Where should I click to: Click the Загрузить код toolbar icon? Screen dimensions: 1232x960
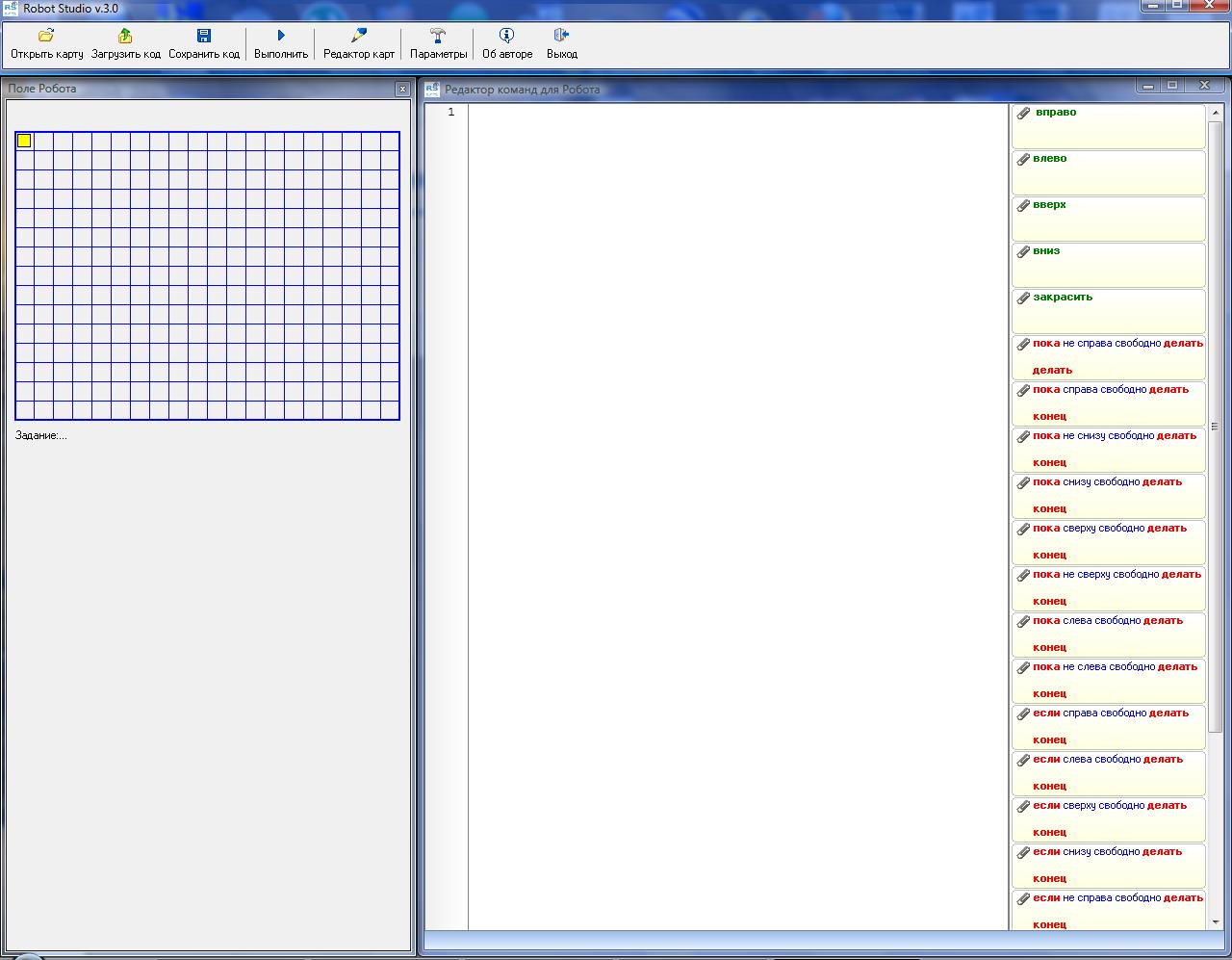click(x=125, y=36)
